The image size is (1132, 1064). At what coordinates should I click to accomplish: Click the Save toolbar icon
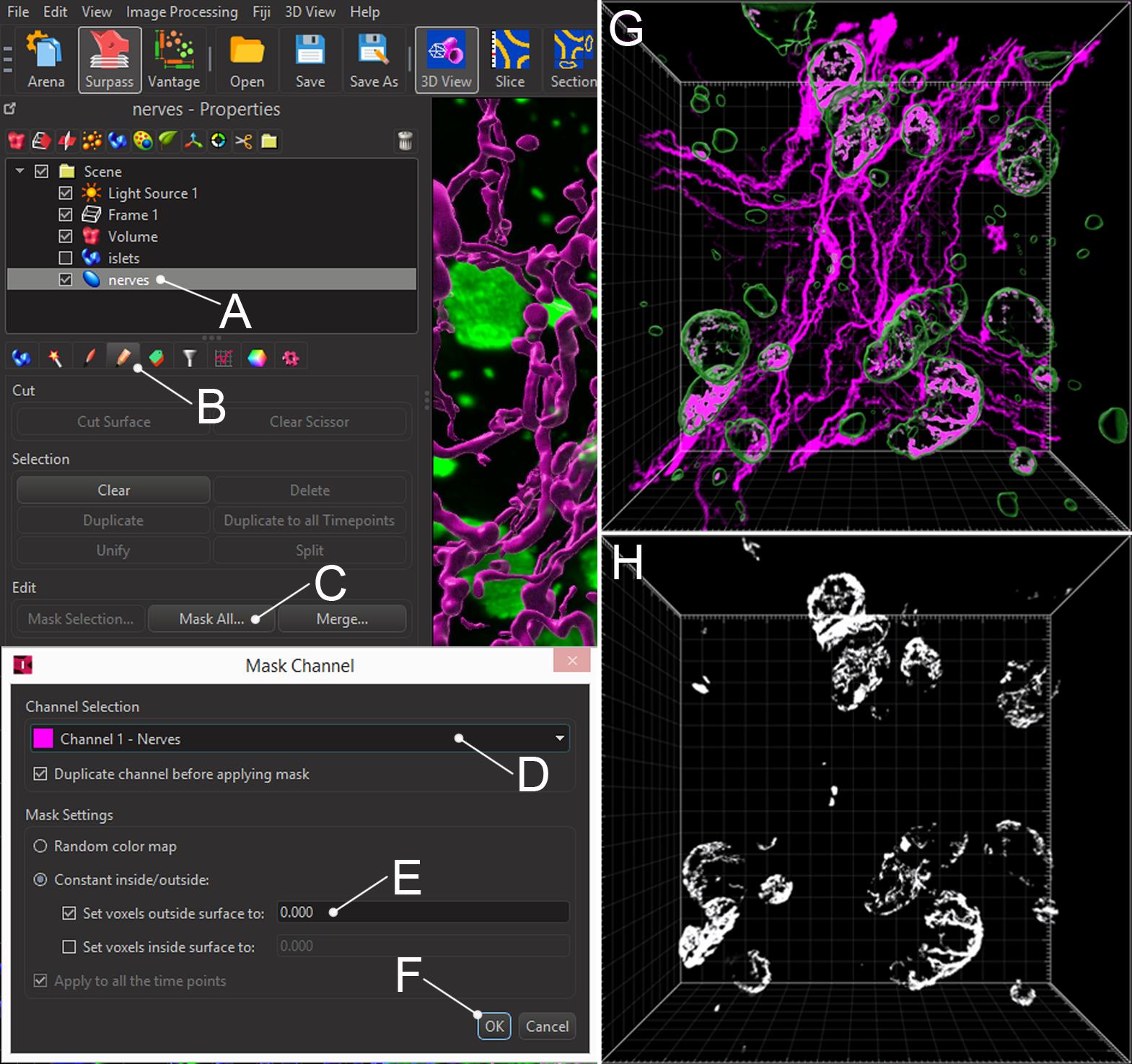[310, 60]
